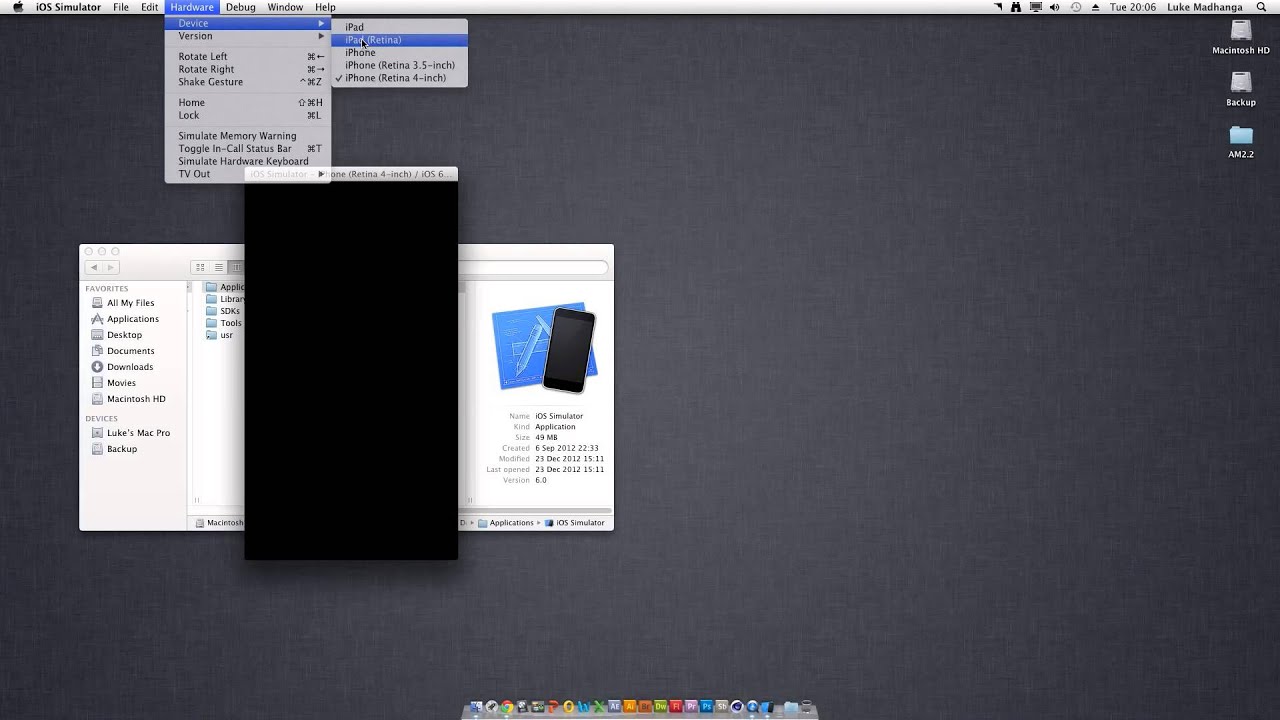This screenshot has height=720, width=1280.
Task: Choose the Lock menu command
Action: [x=247, y=115]
